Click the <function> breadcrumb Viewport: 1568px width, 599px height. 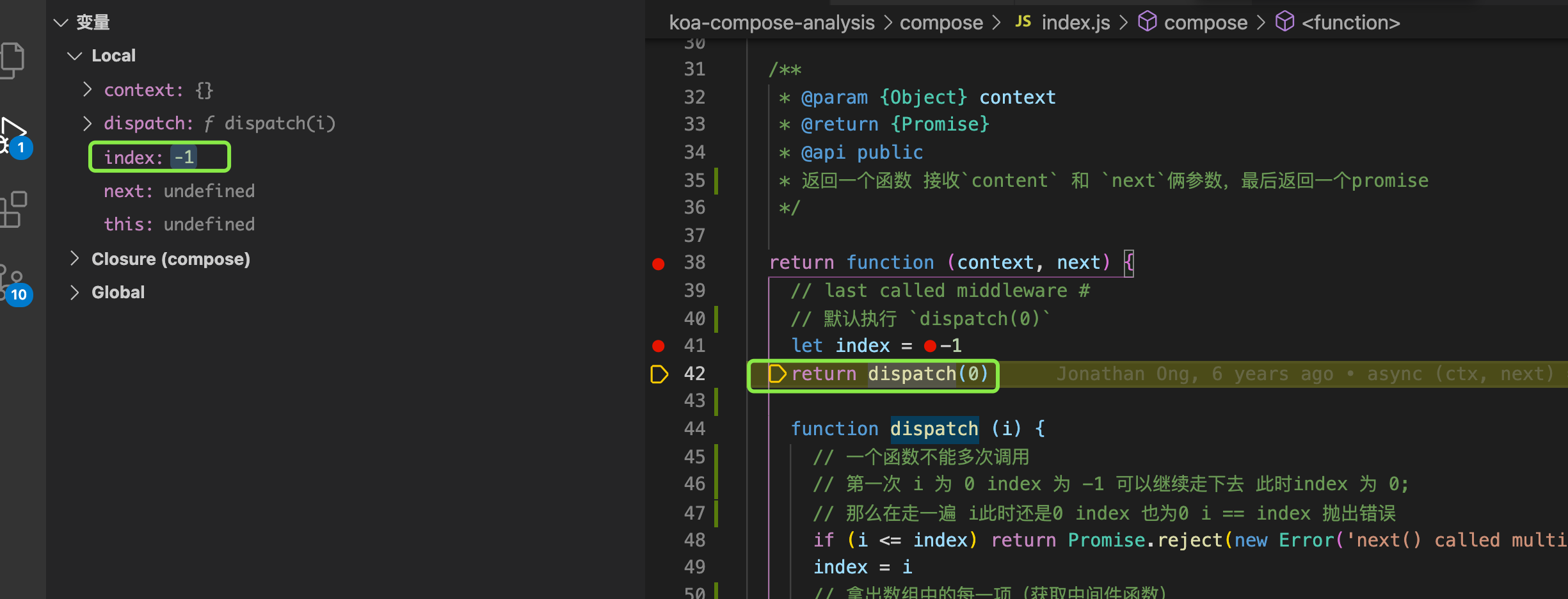click(x=1350, y=23)
